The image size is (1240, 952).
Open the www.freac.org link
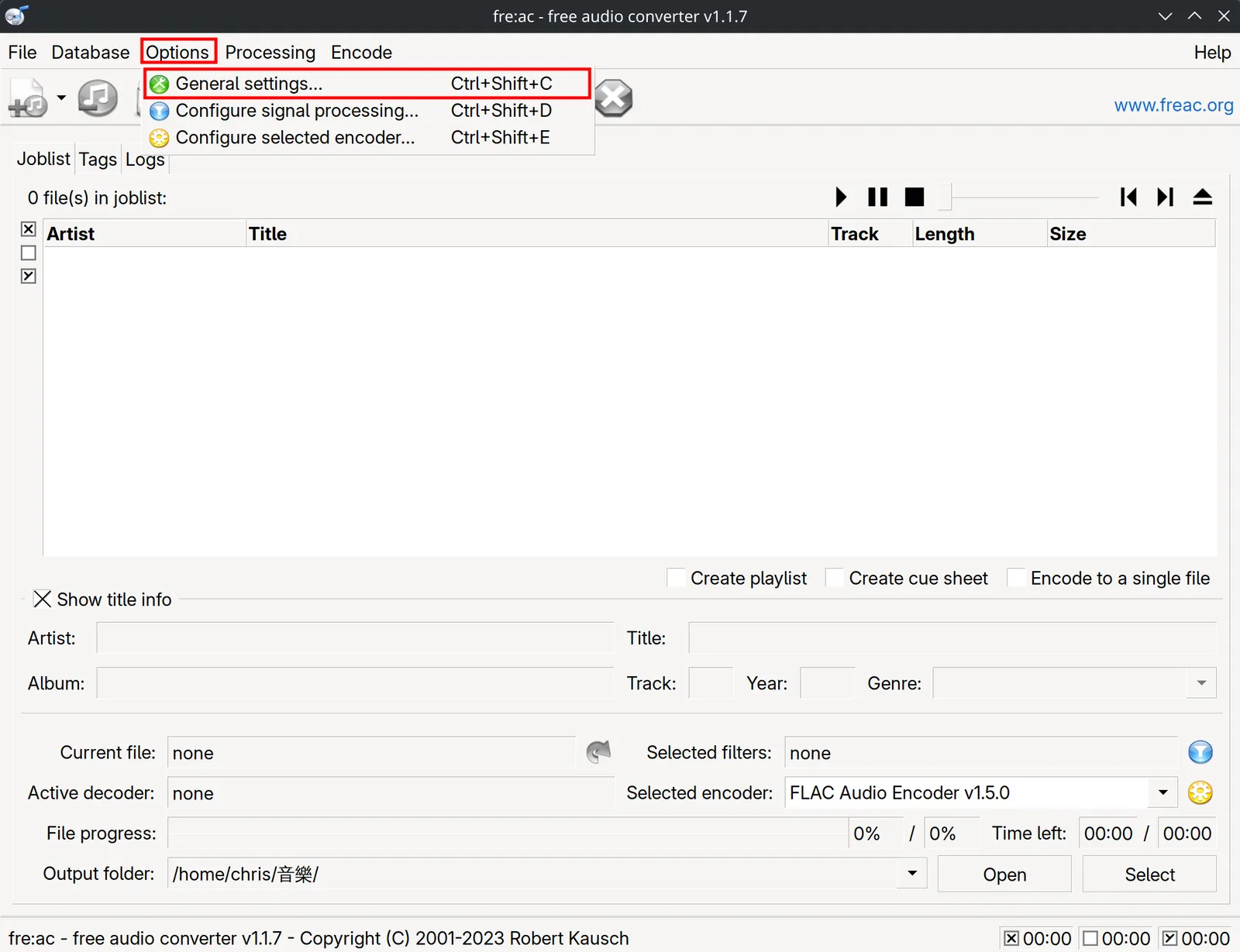click(1173, 105)
